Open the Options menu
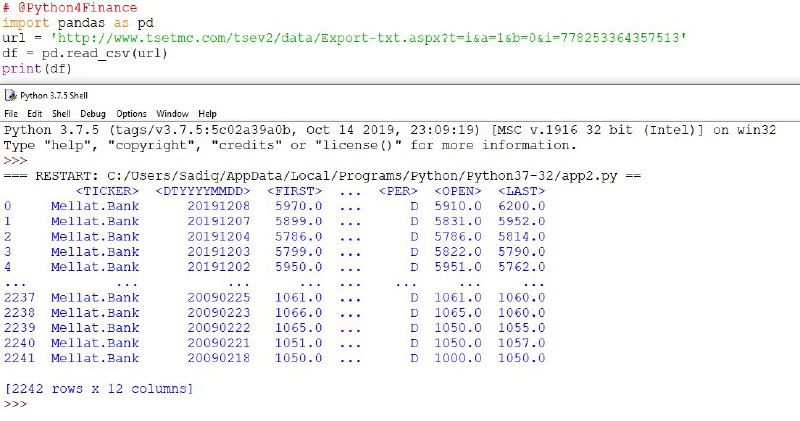 point(131,114)
